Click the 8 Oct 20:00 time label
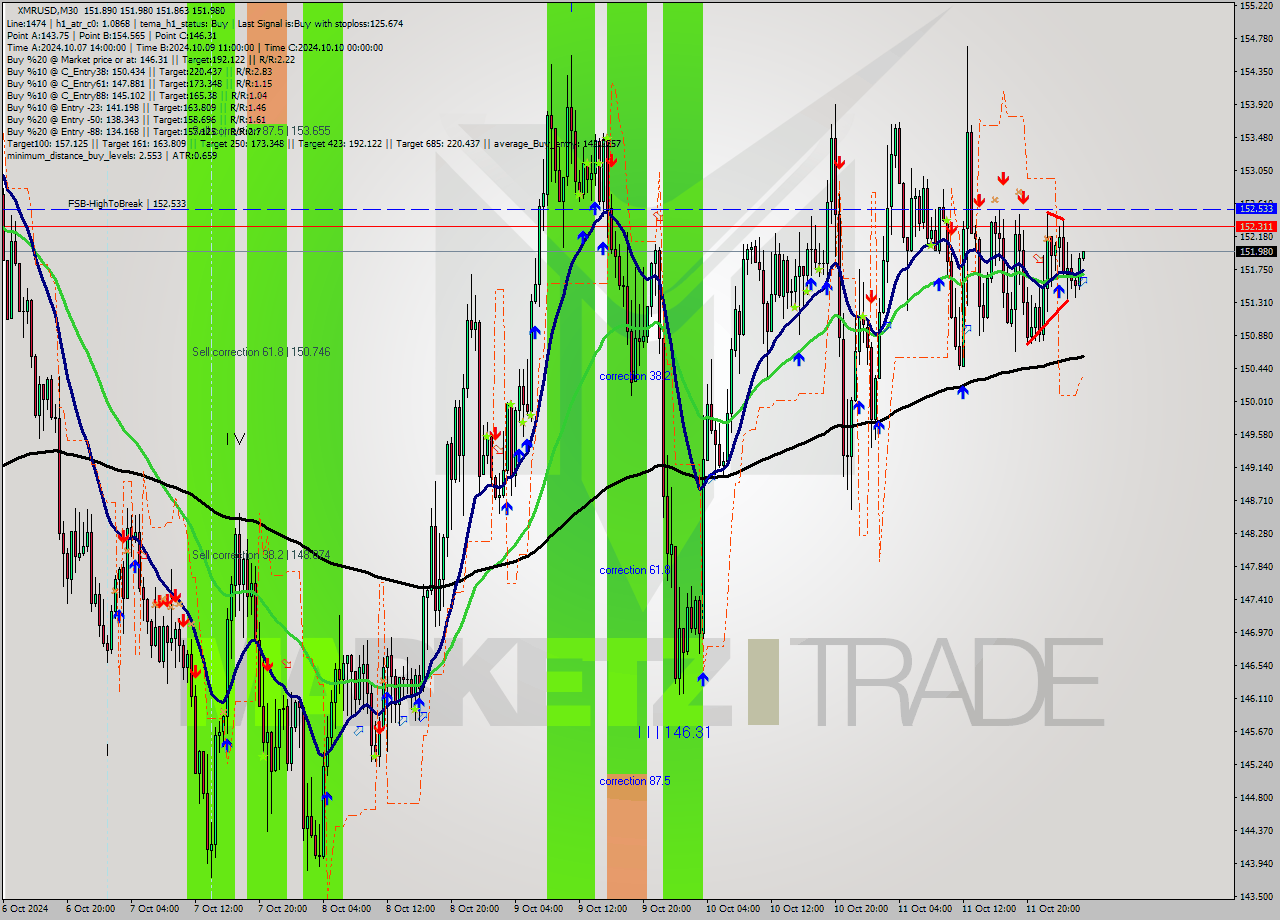Image resolution: width=1280 pixels, height=920 pixels. 474,909
